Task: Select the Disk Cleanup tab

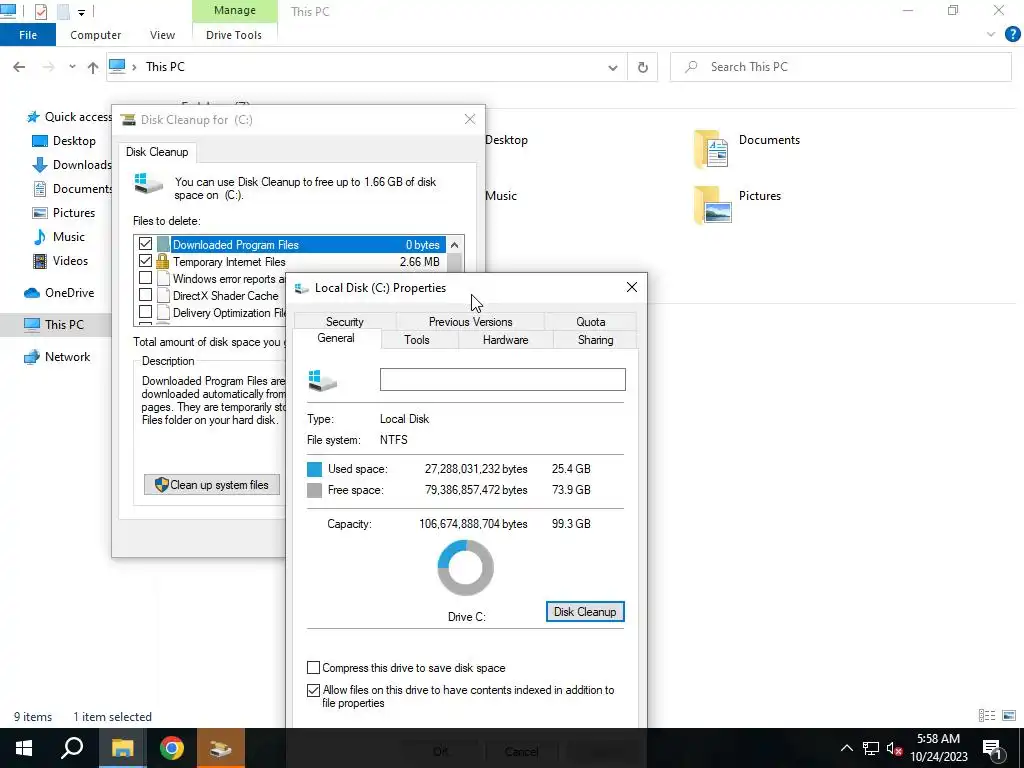Action: (157, 152)
